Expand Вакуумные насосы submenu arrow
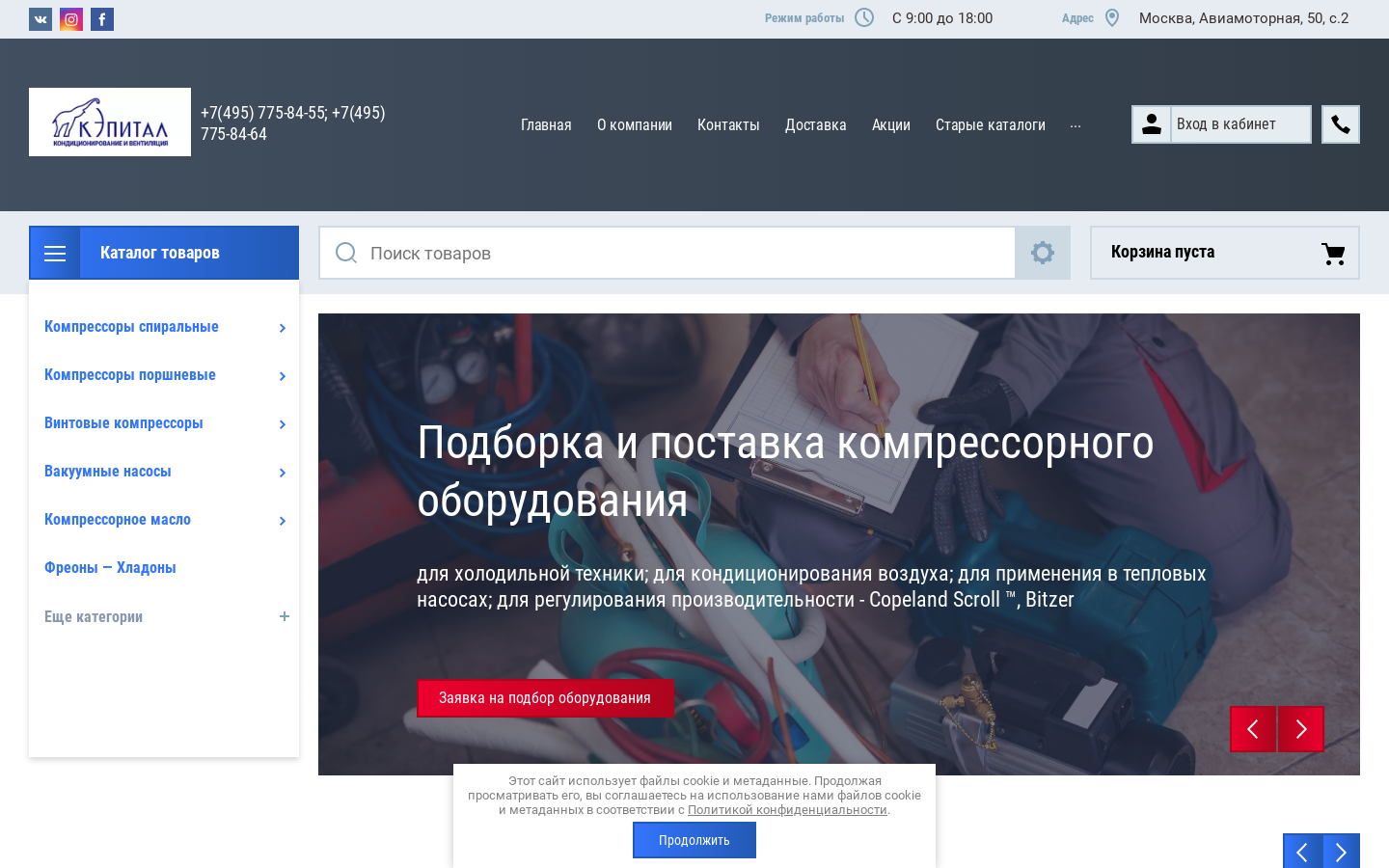Viewport: 1389px width, 868px height. [x=283, y=473]
